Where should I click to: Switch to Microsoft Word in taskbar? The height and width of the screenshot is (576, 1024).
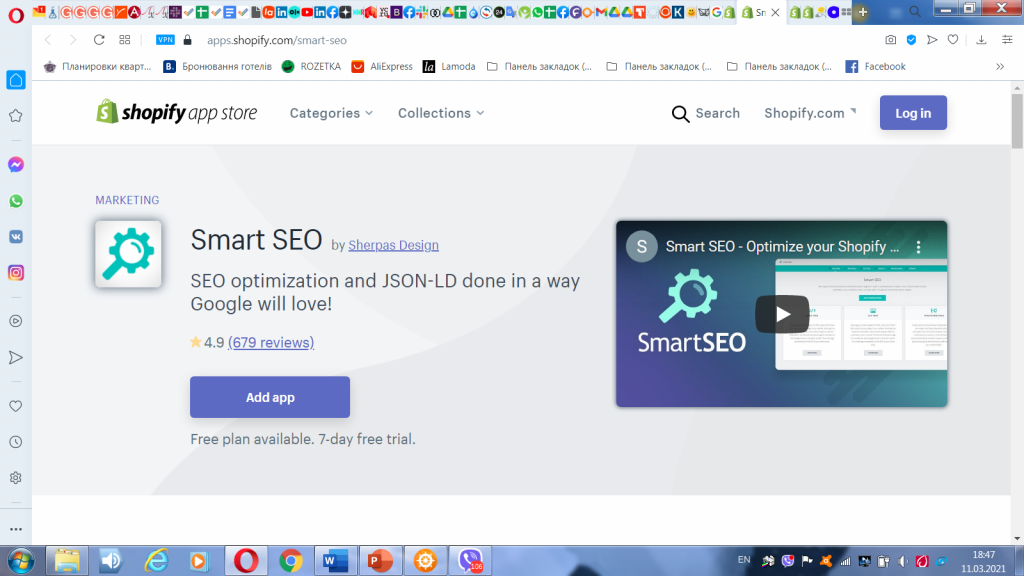[336, 561]
